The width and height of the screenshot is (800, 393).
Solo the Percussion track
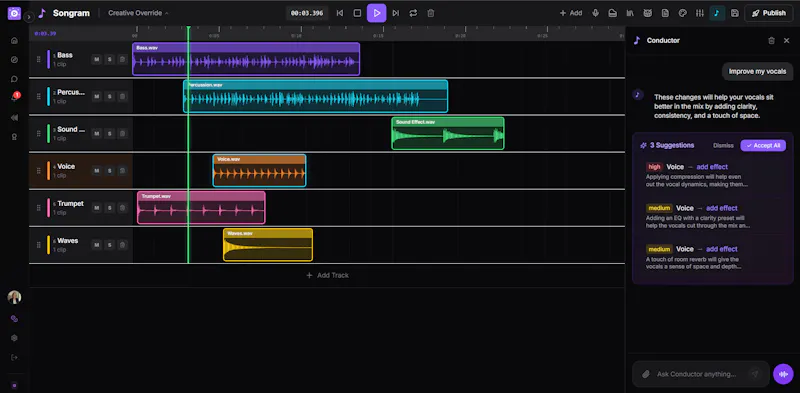[x=109, y=96]
